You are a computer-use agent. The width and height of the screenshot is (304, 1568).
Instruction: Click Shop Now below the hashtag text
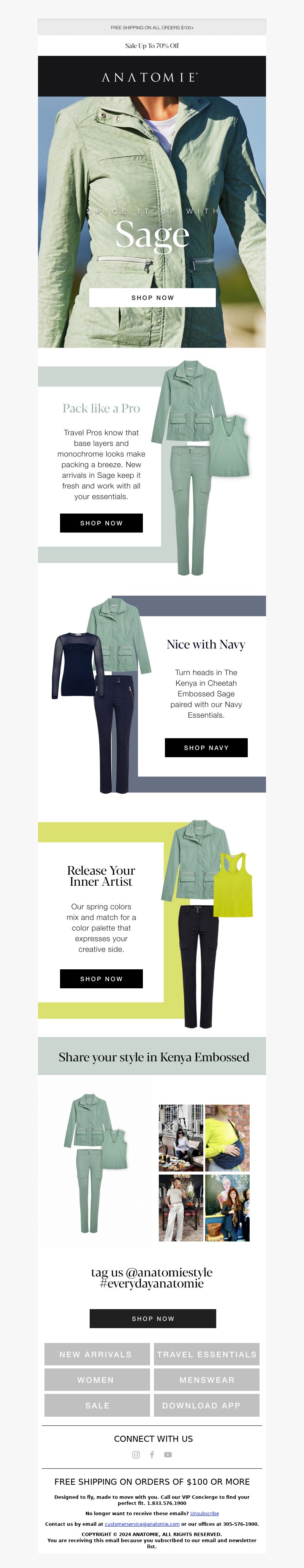153,1318
